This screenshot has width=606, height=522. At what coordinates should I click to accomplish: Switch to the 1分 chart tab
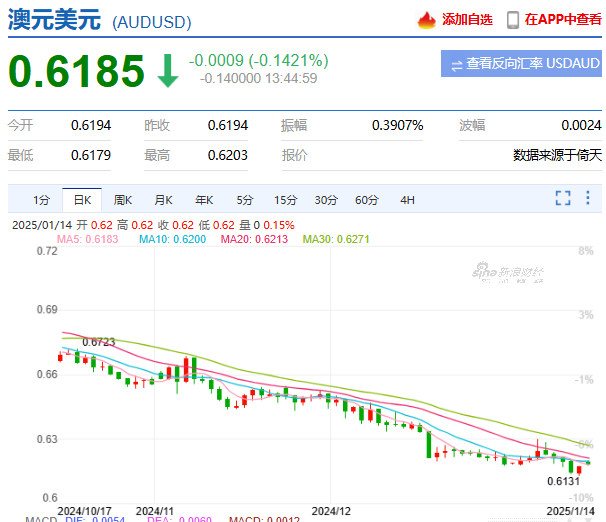[x=40, y=199]
